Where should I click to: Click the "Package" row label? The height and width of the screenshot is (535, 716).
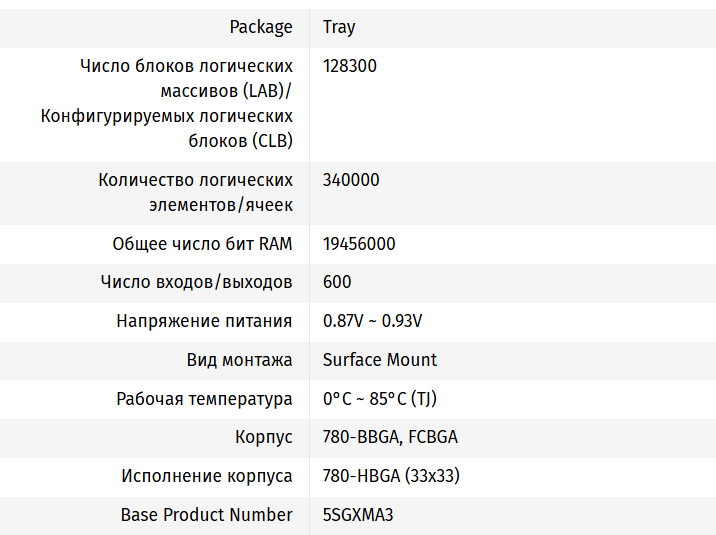coord(261,27)
